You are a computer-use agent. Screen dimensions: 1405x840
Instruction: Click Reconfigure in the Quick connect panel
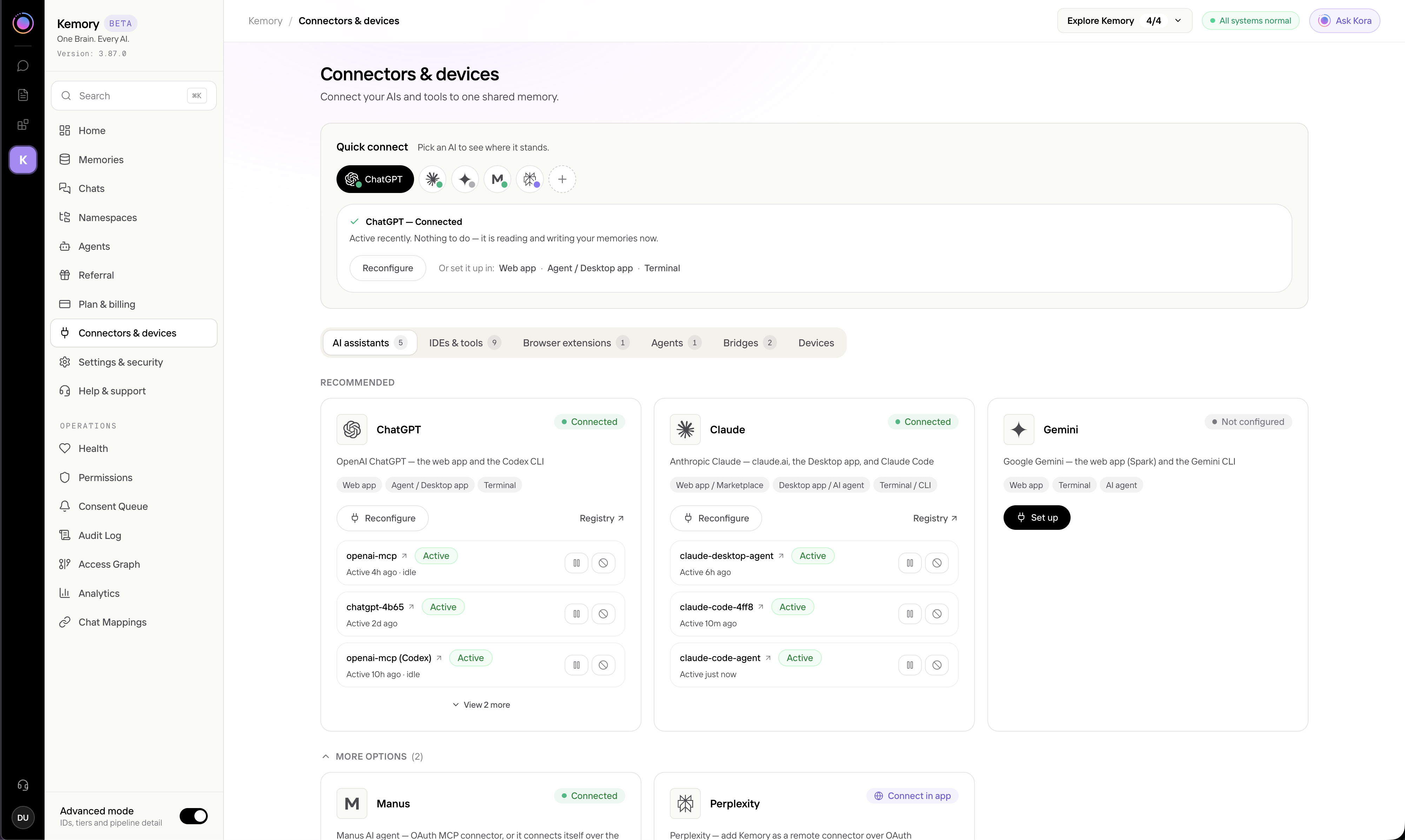click(x=387, y=268)
